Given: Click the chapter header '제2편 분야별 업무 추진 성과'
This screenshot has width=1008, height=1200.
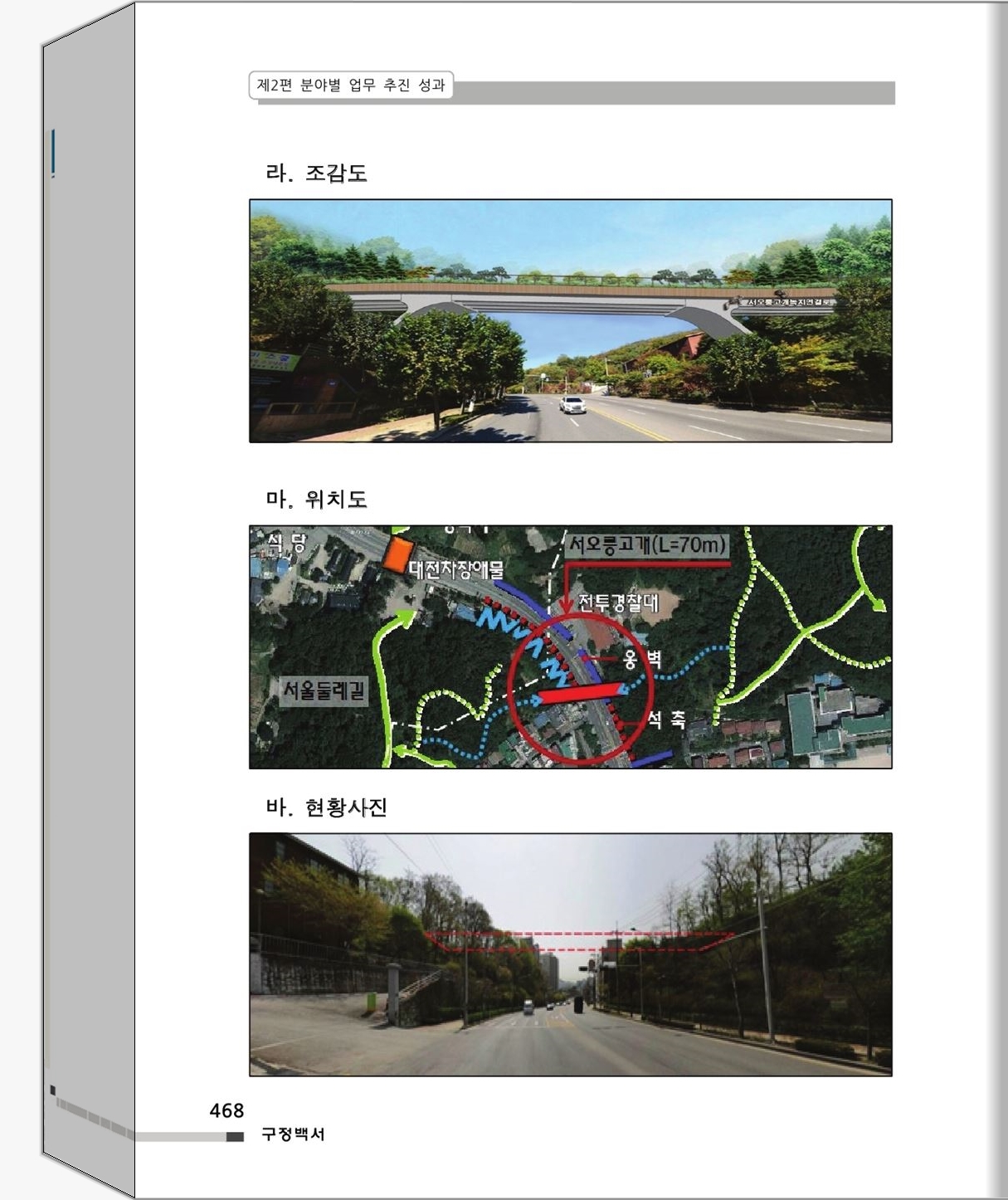Looking at the screenshot, I should point(351,85).
